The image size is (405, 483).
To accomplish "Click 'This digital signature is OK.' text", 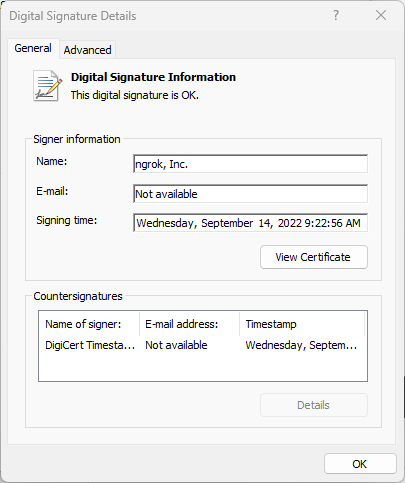I will coord(135,95).
